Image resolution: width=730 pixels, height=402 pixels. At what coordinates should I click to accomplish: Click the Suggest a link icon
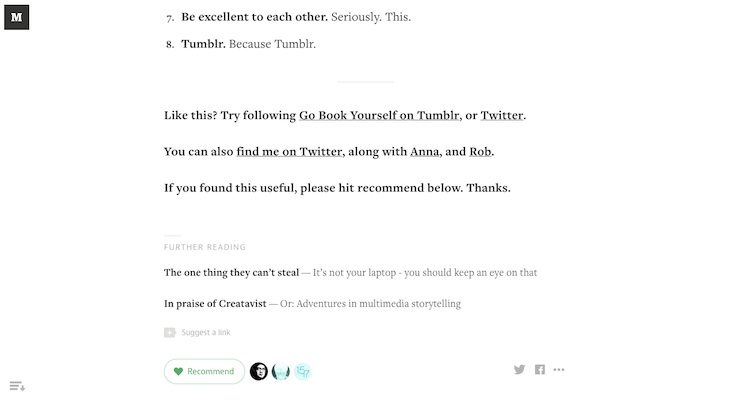point(170,333)
